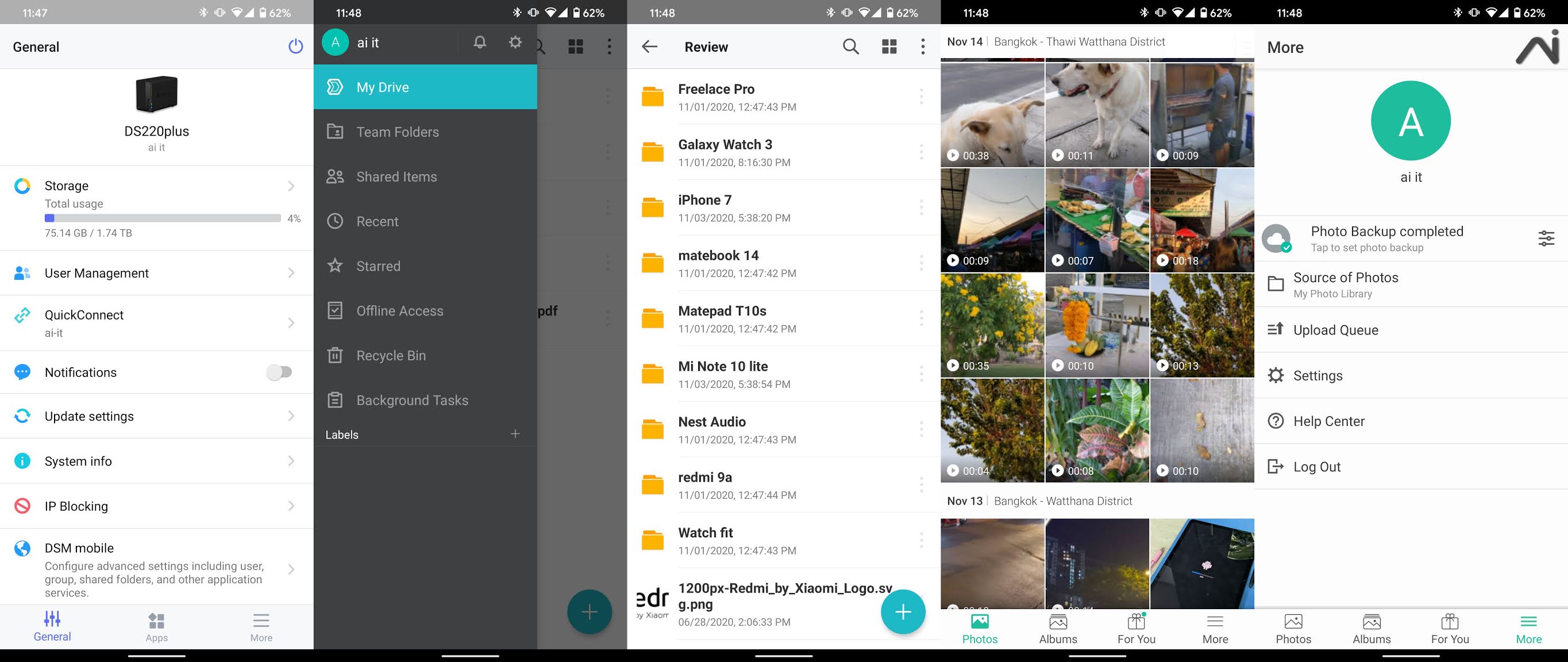1568x662 pixels.
Task: Open For You tab in Photos screen
Action: tap(1136, 629)
